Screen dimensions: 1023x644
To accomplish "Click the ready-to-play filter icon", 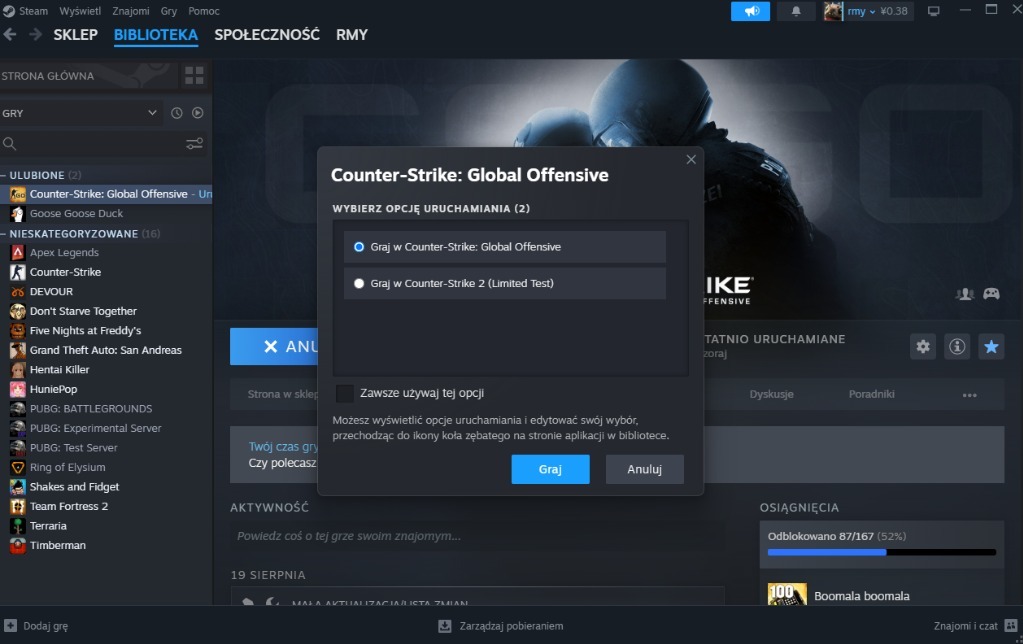I will pos(198,113).
